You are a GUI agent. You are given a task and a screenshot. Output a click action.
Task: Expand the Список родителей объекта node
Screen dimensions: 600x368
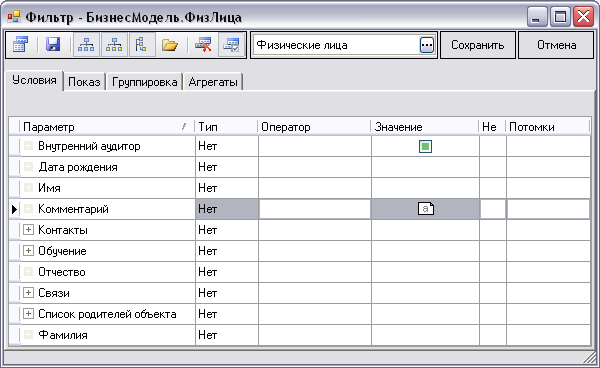28,314
